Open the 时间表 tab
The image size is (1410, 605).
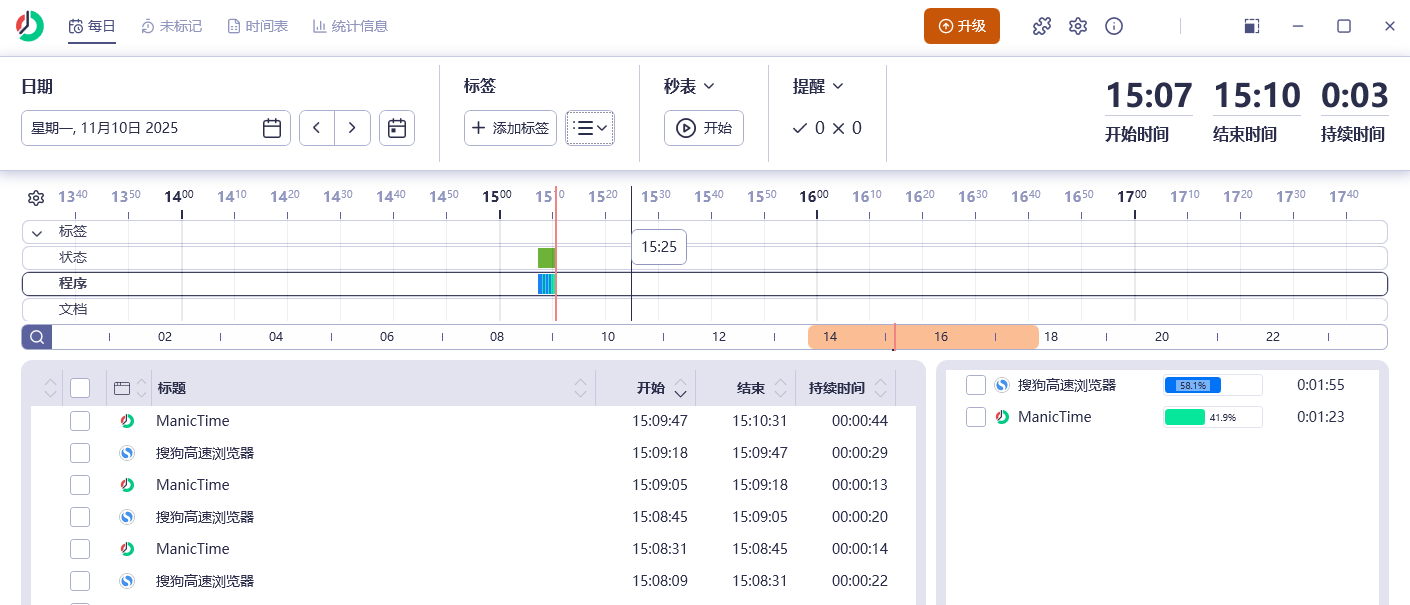click(258, 26)
